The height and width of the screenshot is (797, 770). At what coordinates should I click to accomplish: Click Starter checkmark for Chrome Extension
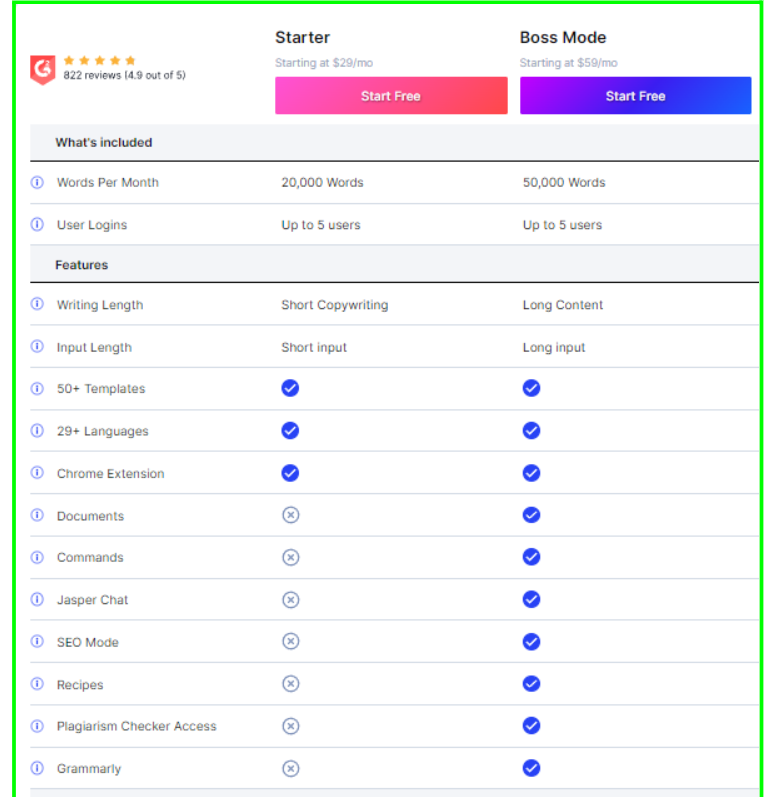(290, 473)
